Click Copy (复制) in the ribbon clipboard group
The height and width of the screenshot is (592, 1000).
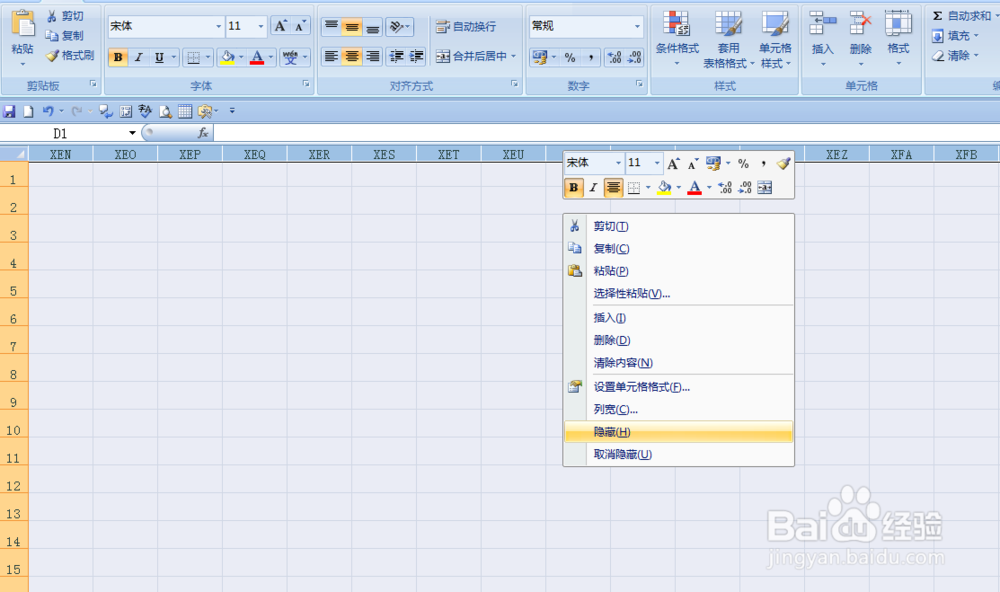(65, 36)
